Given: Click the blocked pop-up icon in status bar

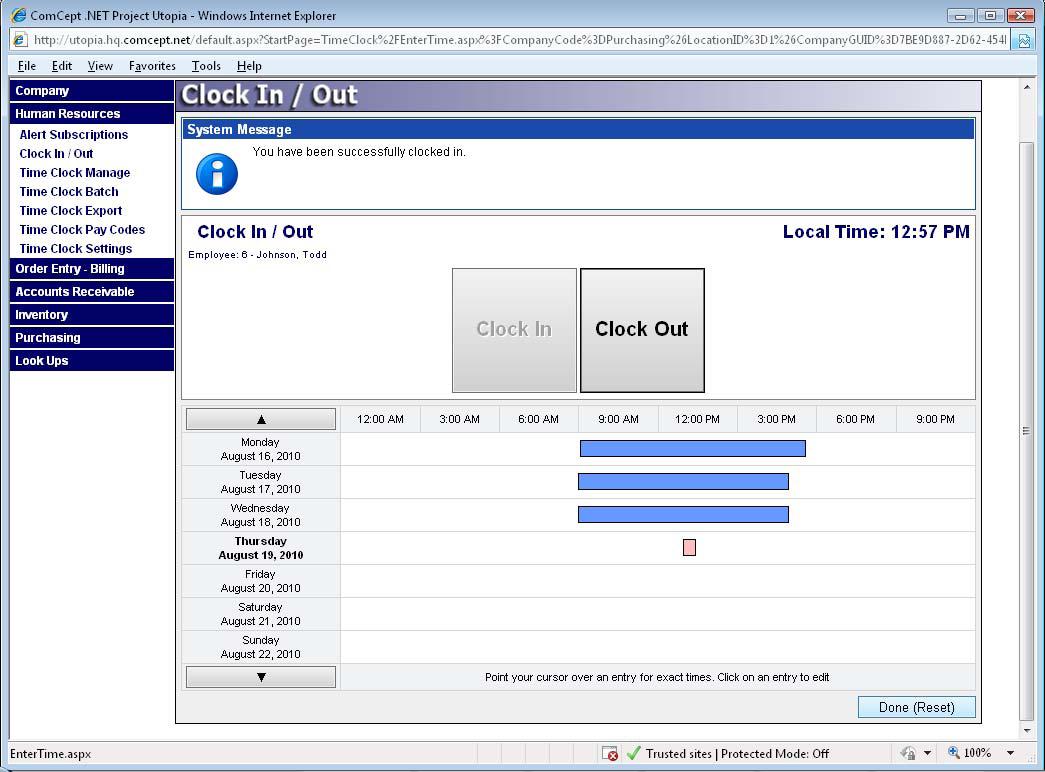Looking at the screenshot, I should pos(611,754).
